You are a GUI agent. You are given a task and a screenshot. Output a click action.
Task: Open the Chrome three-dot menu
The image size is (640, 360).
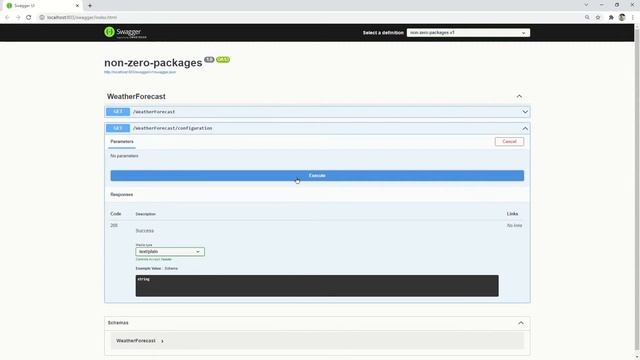click(633, 18)
